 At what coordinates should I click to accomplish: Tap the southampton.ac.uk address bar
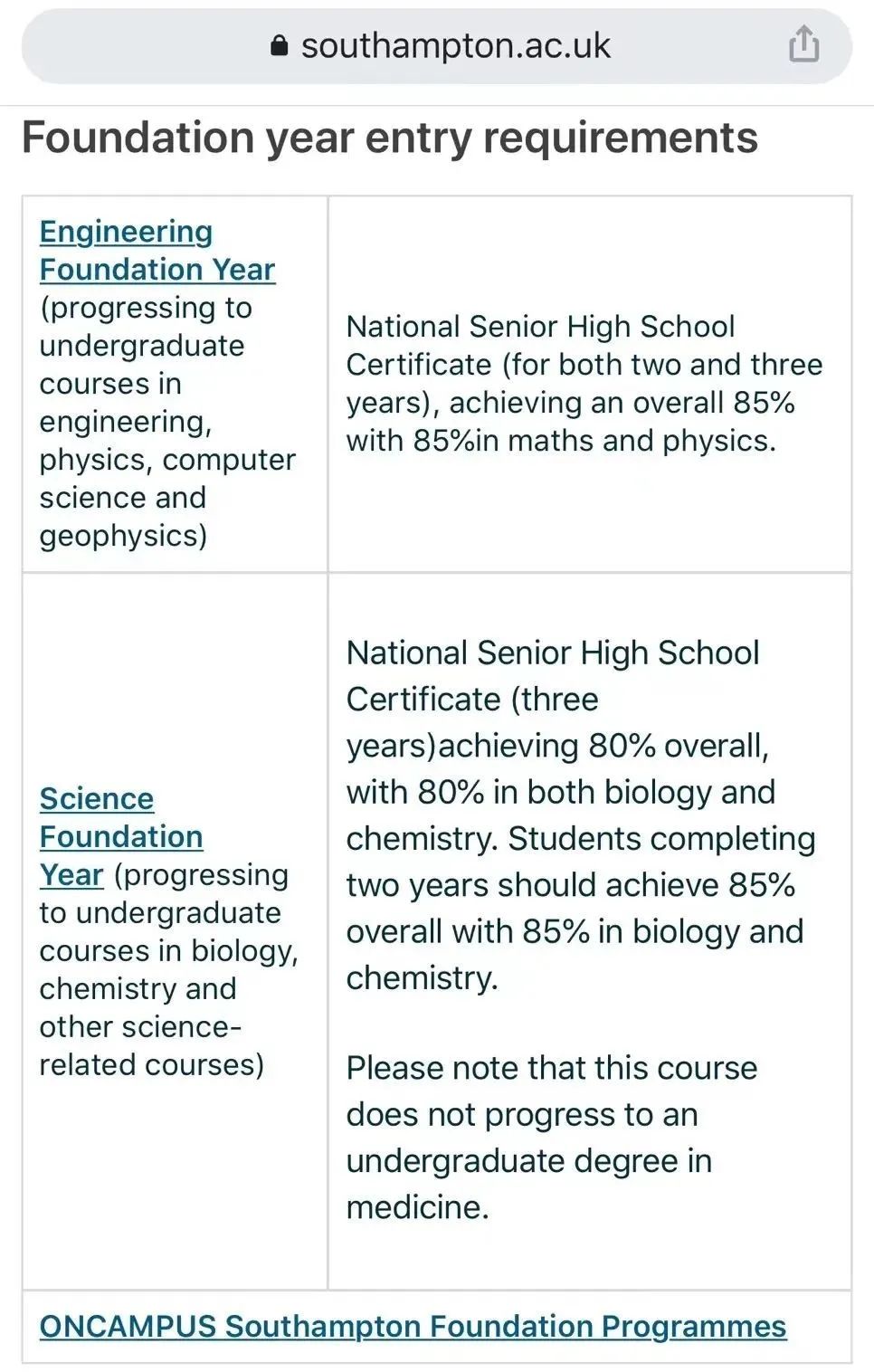coord(455,45)
